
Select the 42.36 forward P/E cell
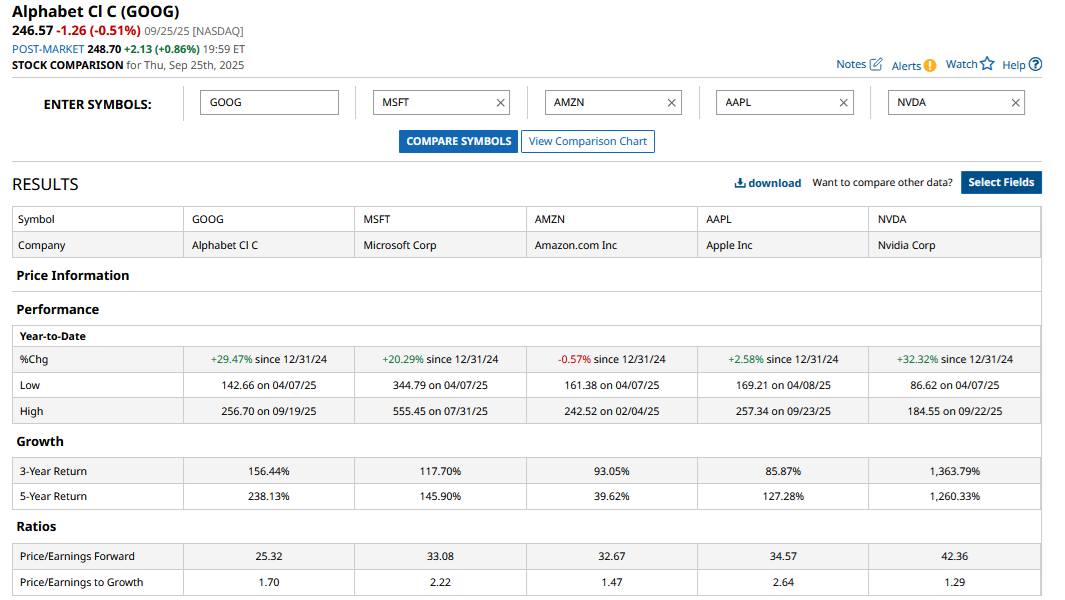click(x=955, y=556)
